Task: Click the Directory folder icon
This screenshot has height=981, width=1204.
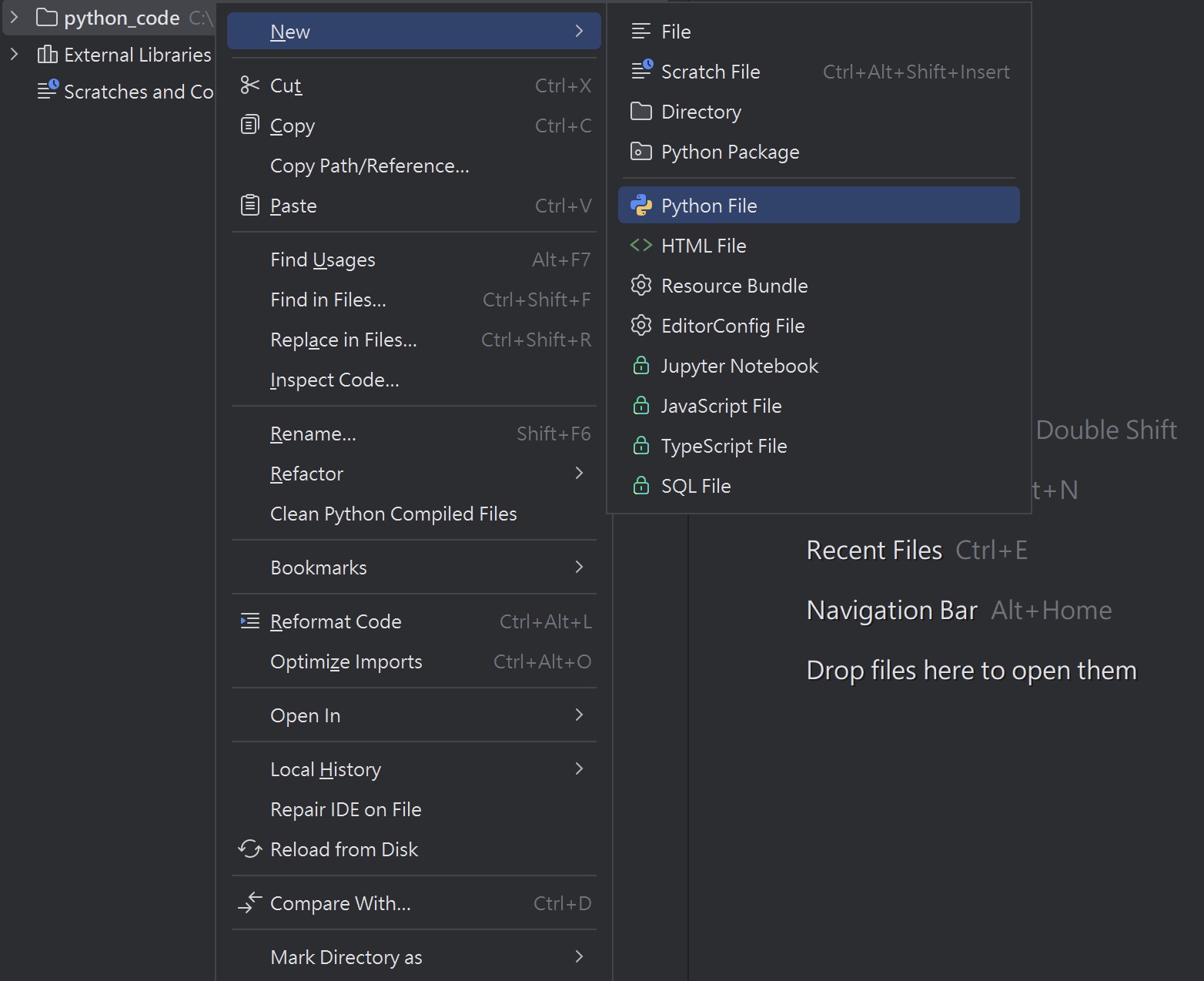Action: [640, 111]
